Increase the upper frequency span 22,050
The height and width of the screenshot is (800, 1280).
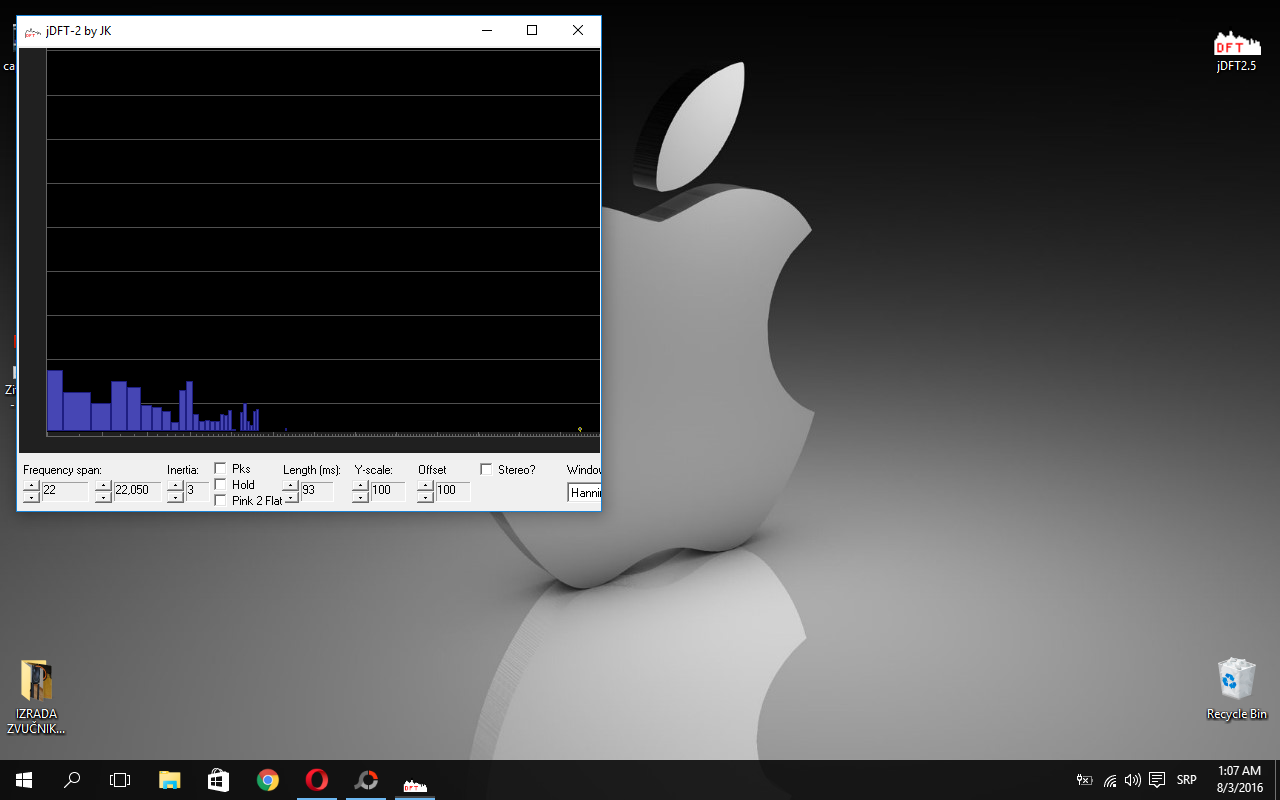[x=103, y=485]
